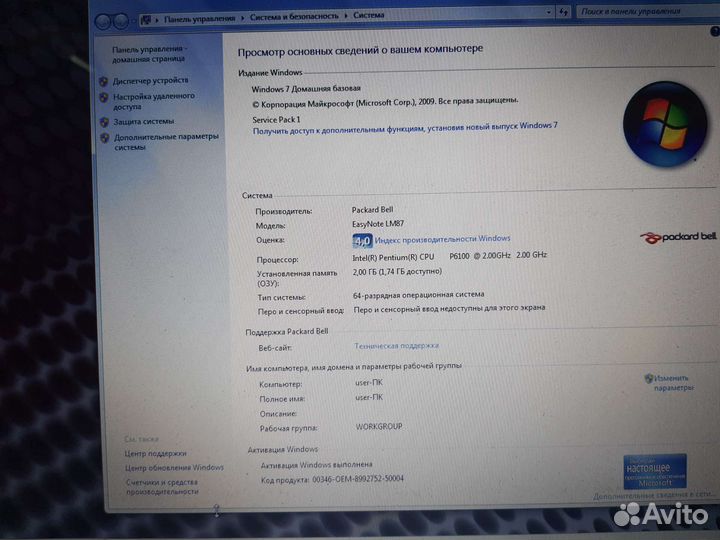
Task: Click the 64-разрядная операционная система text
Action: point(418,294)
